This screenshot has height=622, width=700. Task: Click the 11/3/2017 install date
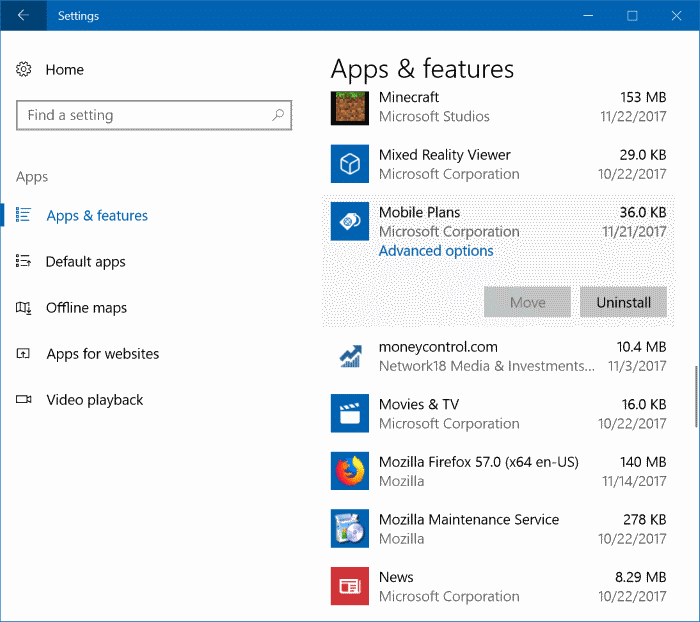tap(637, 366)
